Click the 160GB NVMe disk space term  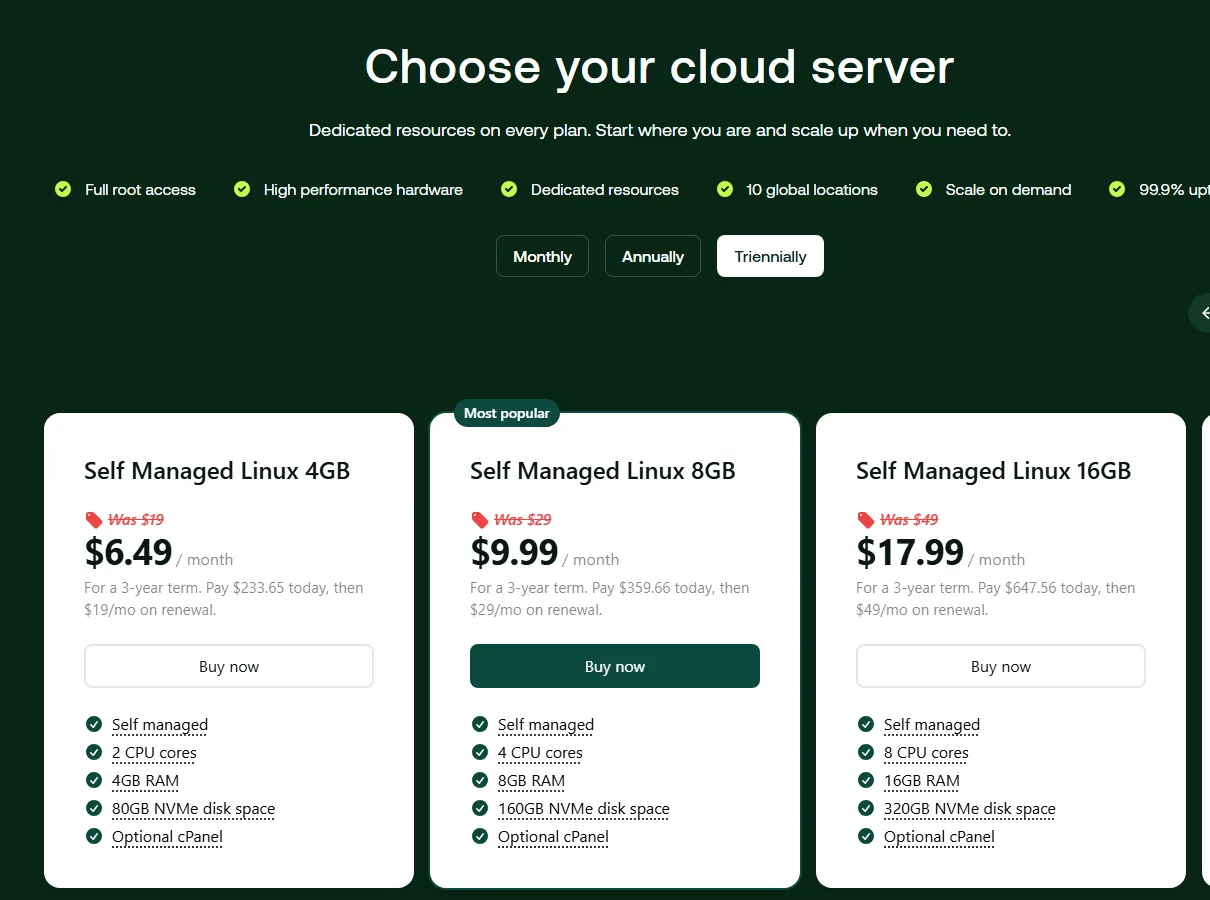coord(584,809)
